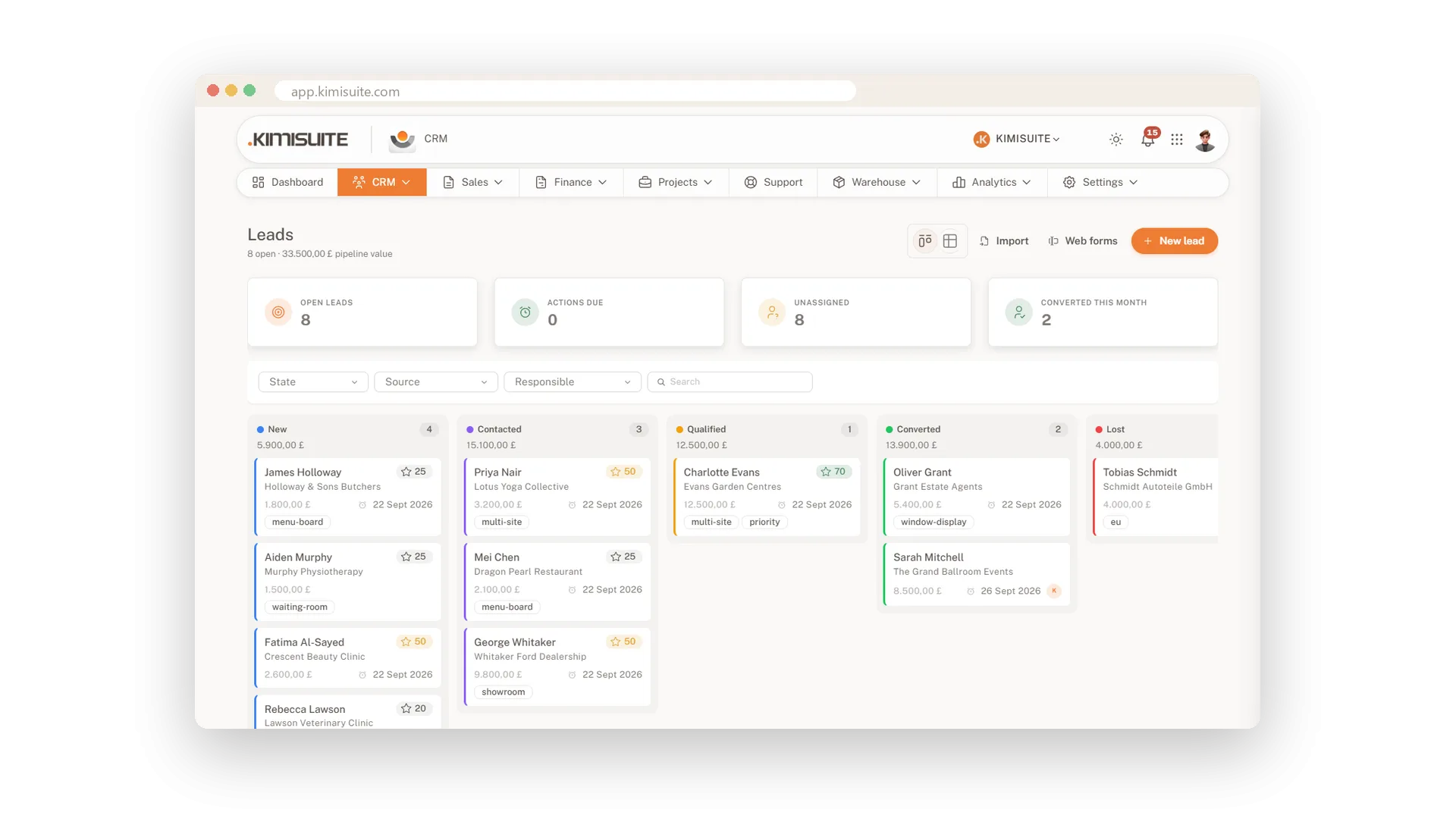
Task: Open the user profile avatar
Action: (x=1205, y=140)
